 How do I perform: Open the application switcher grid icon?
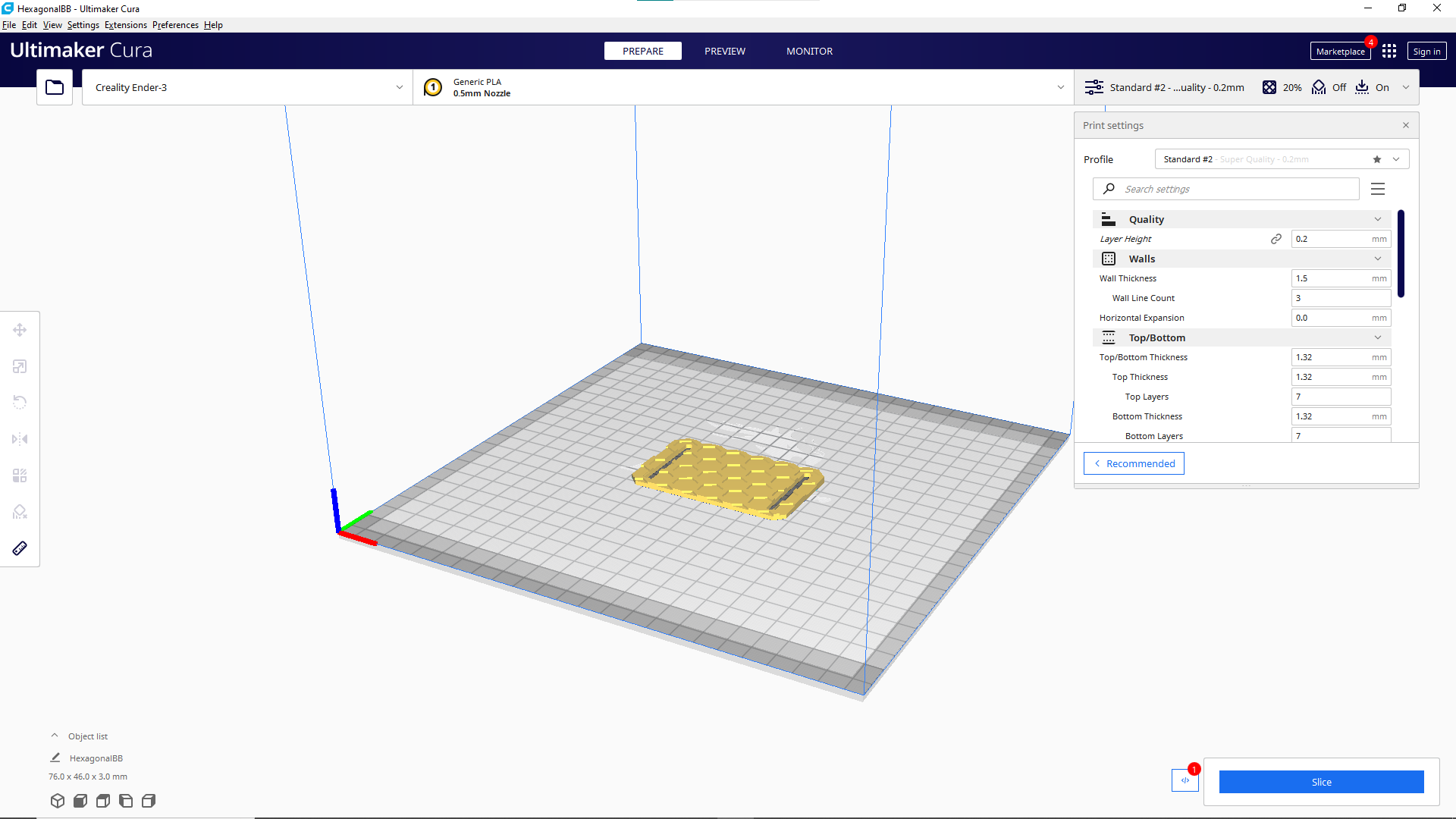(1389, 51)
